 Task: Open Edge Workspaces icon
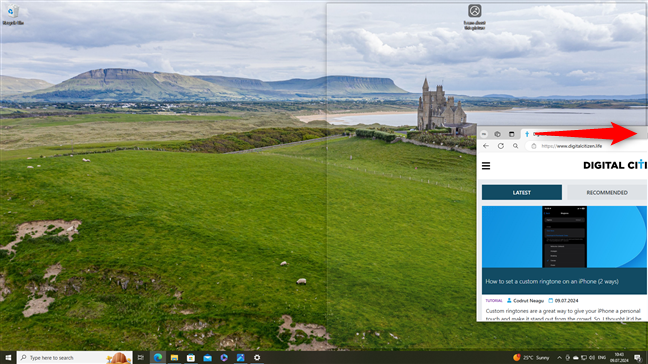coord(498,134)
